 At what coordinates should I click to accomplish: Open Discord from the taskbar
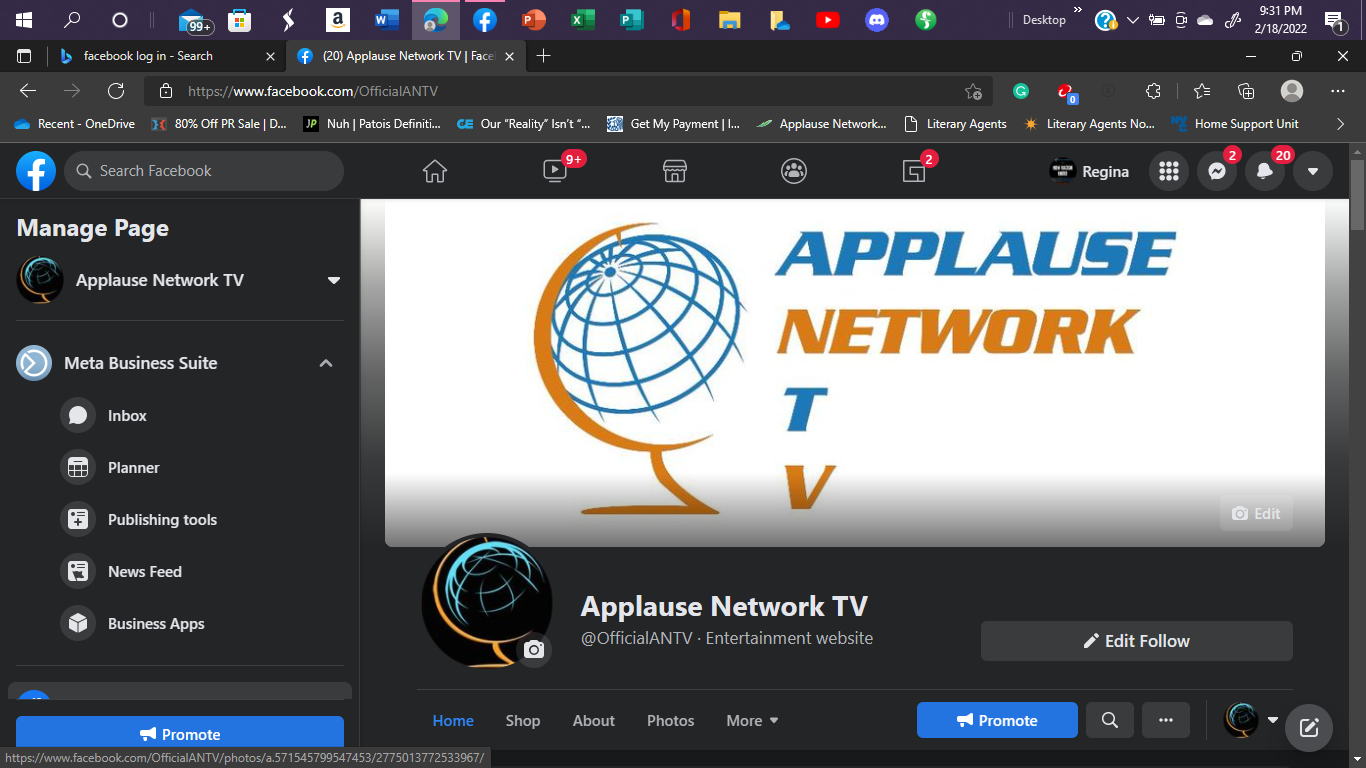pos(877,20)
